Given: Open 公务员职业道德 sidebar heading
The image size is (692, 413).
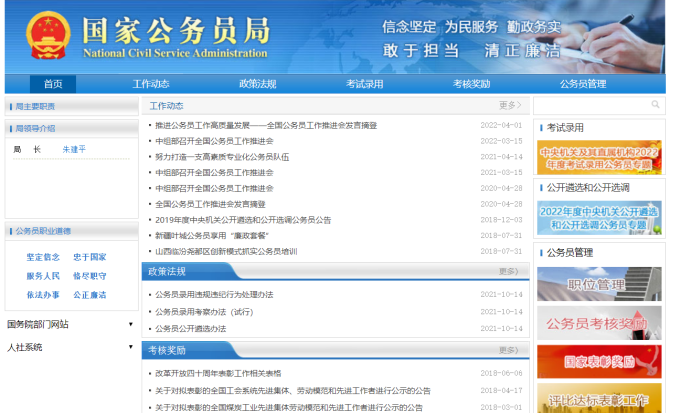Looking at the screenshot, I should [x=43, y=231].
